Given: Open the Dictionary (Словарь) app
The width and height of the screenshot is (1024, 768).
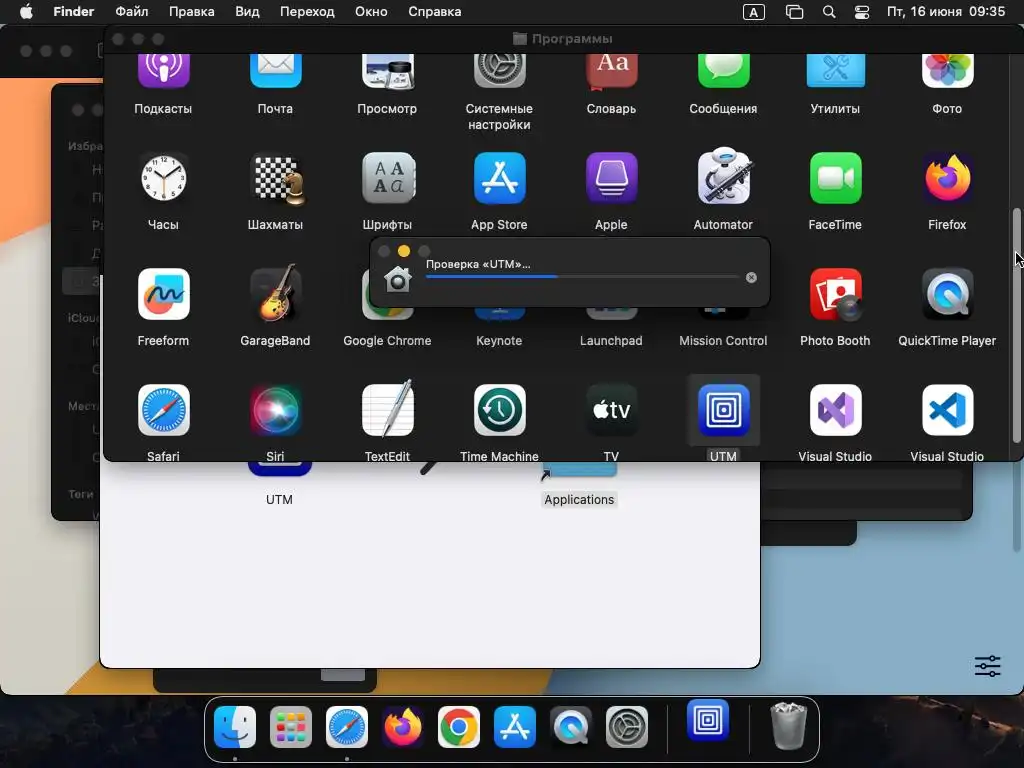Looking at the screenshot, I should 611,71.
